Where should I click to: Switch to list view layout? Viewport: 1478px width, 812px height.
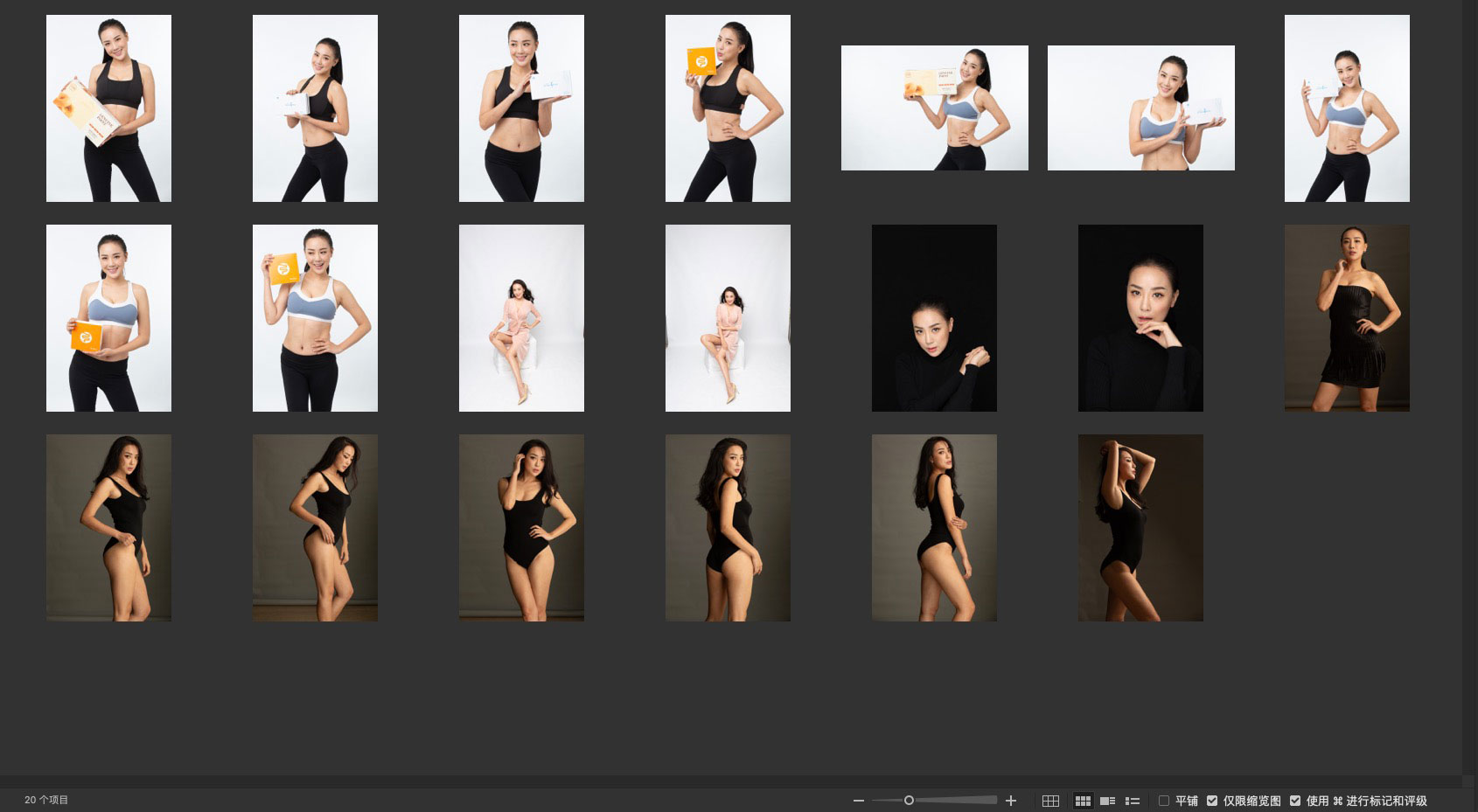[1133, 801]
